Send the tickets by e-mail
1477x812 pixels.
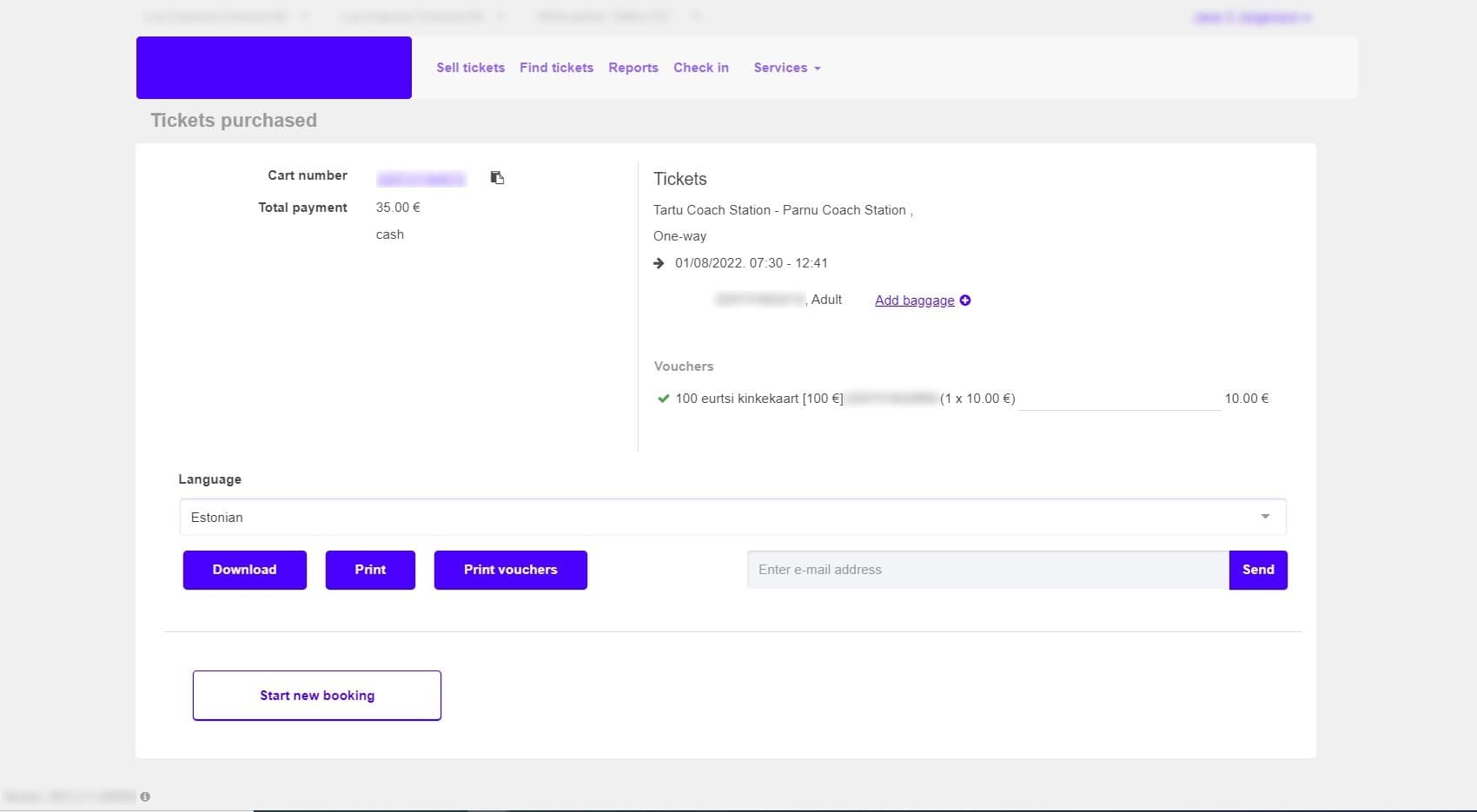click(1257, 570)
